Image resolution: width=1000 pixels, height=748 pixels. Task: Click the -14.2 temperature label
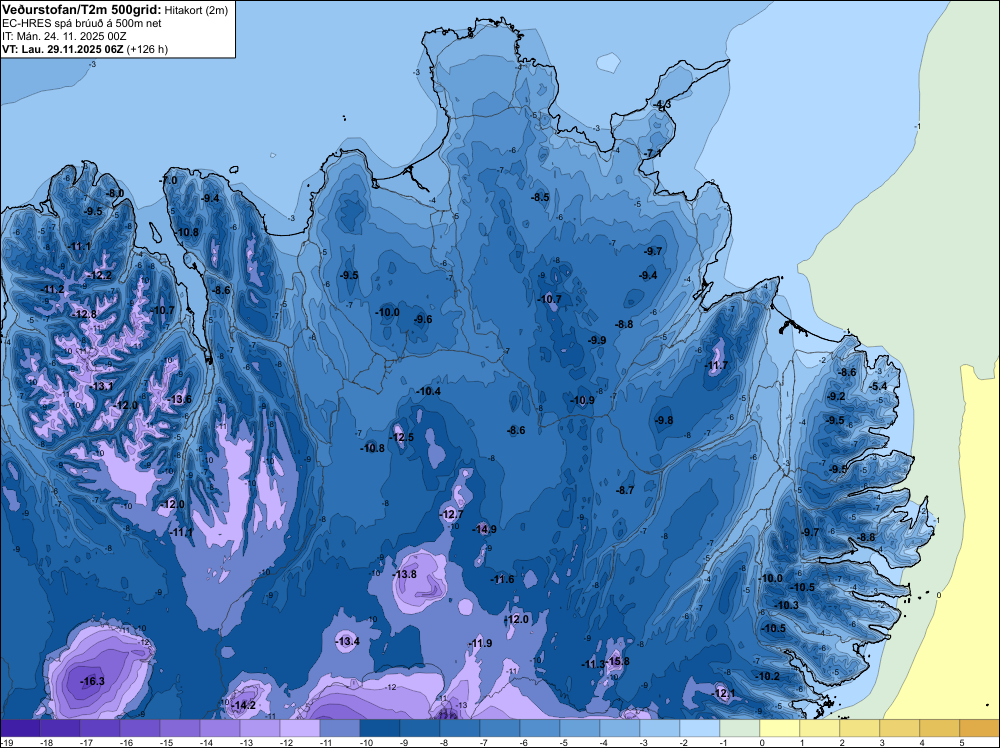coord(244,705)
